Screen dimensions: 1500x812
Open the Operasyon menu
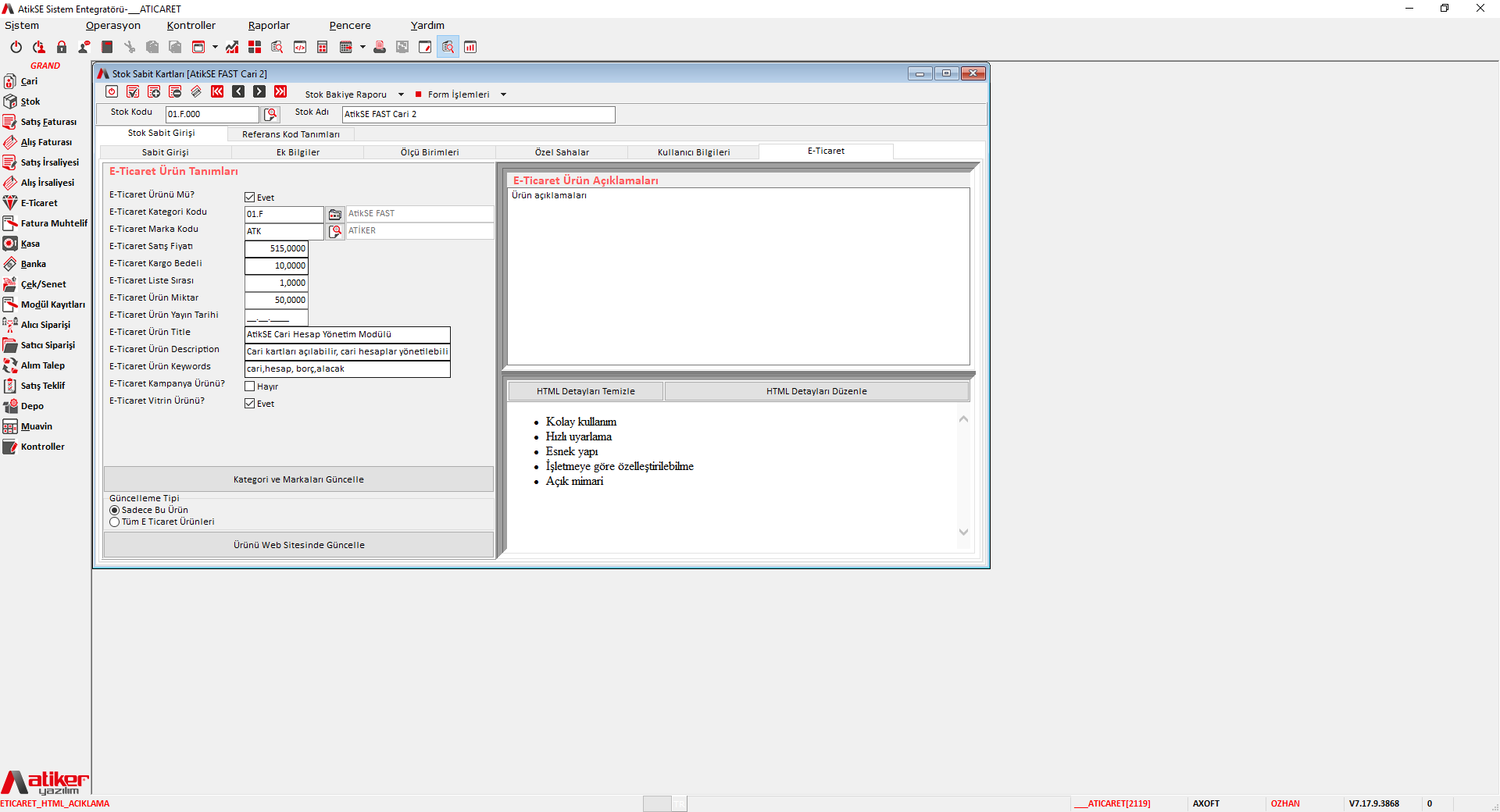(113, 26)
